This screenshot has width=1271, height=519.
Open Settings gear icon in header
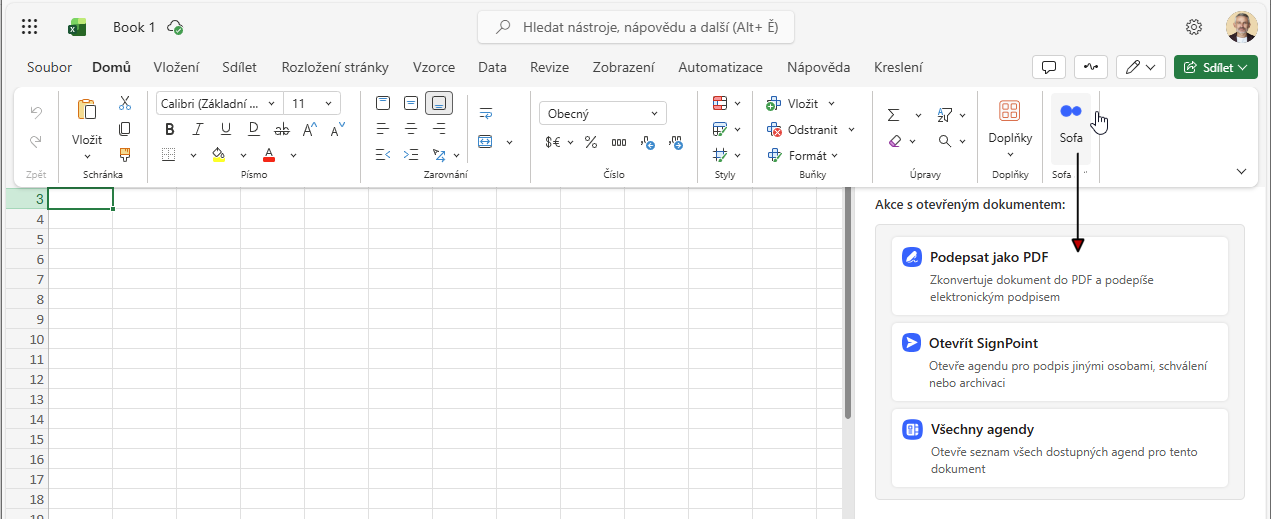point(1193,27)
